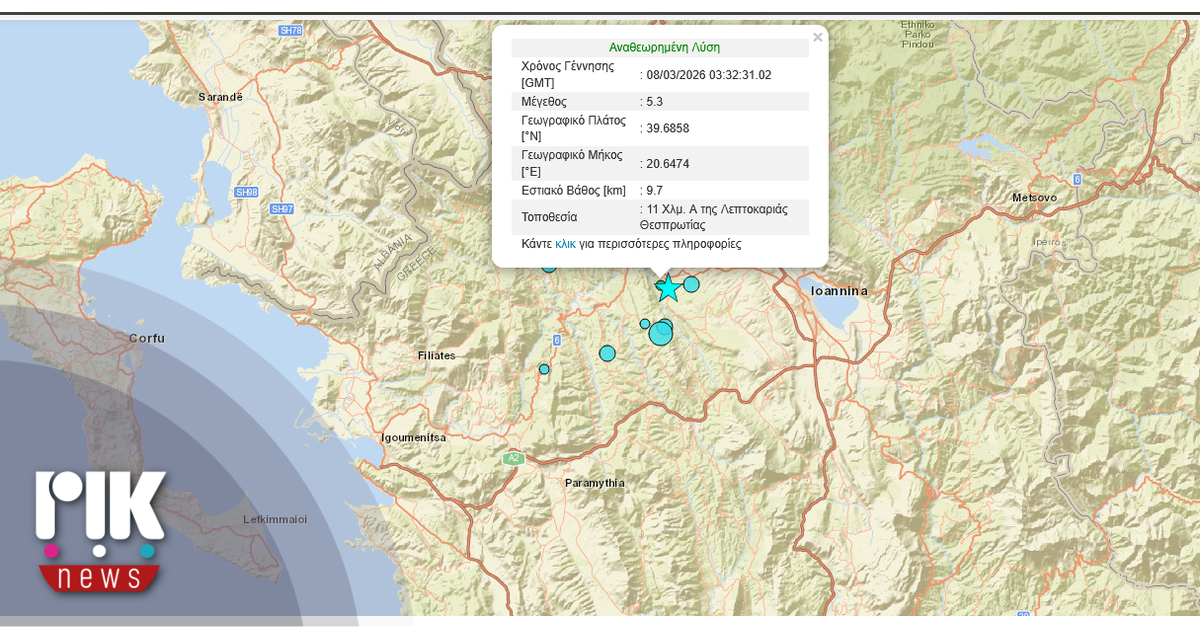Click the Corfu label on map
This screenshot has width=1200, height=628.
(x=146, y=338)
